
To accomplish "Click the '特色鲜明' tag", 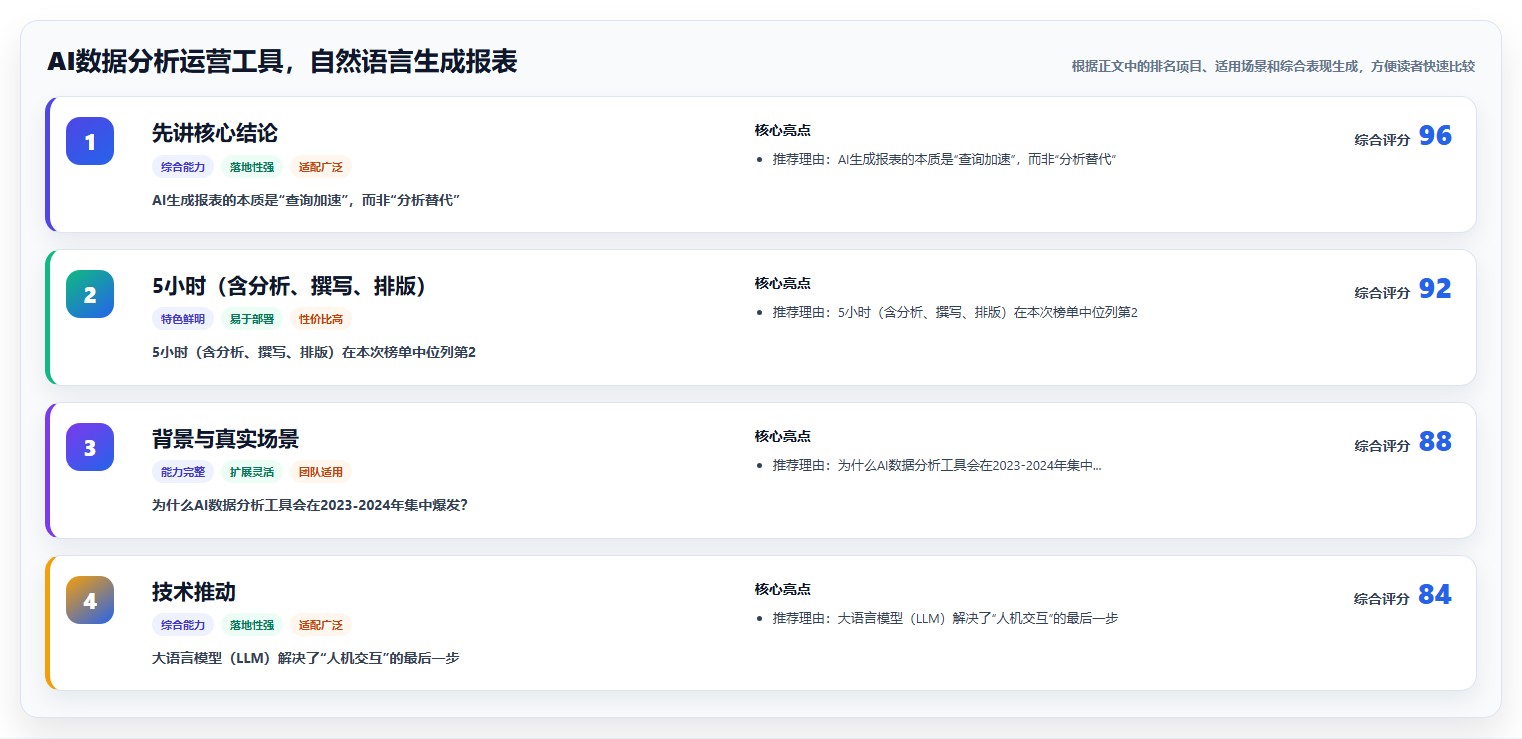I will (x=183, y=320).
